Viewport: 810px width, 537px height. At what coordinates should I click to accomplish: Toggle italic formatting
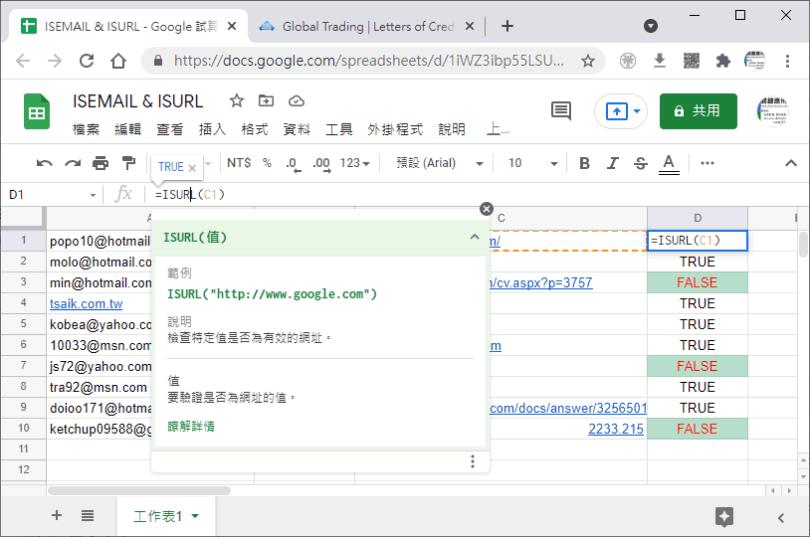[x=613, y=163]
